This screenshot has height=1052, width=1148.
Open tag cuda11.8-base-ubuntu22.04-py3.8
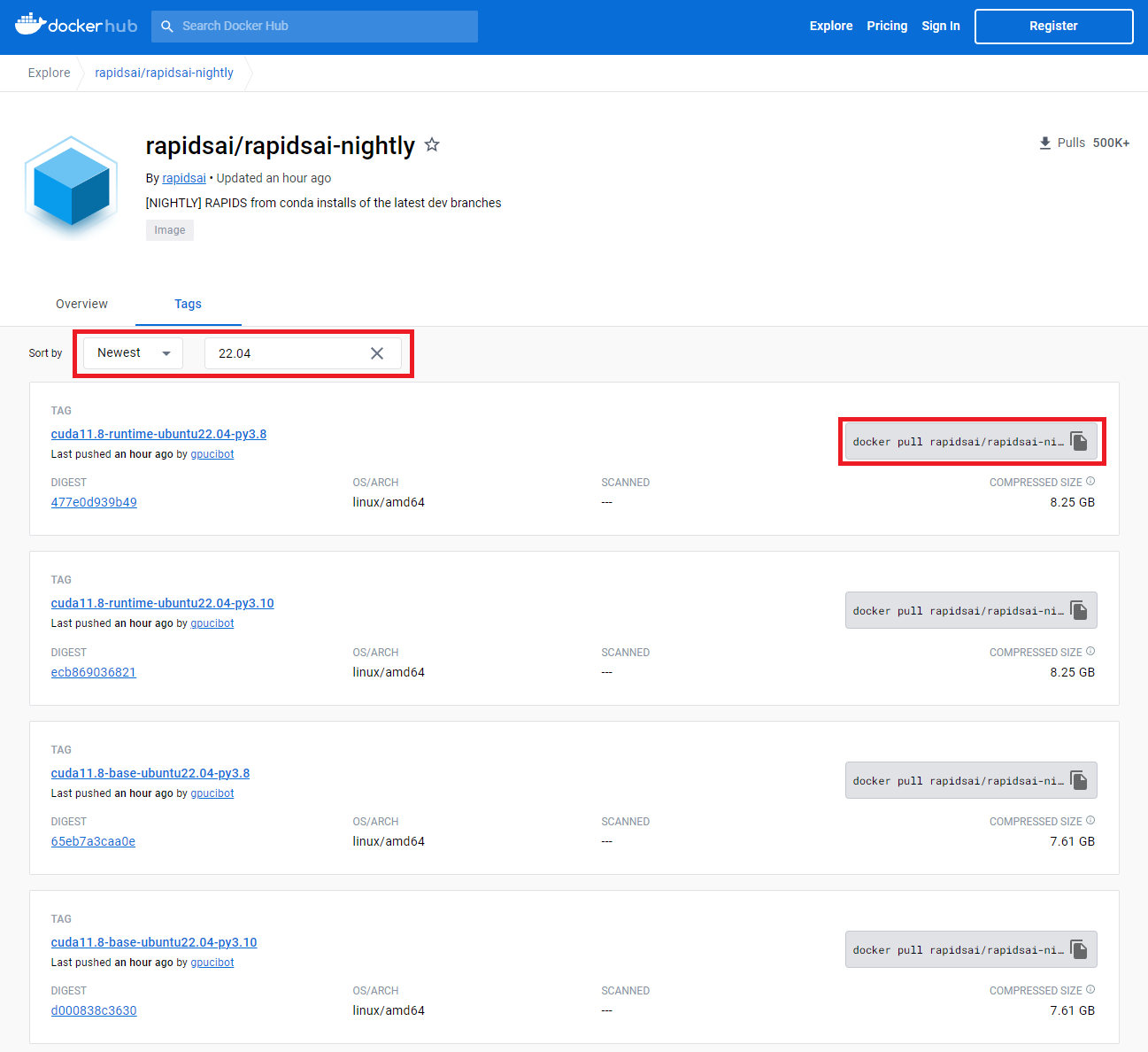pos(150,773)
